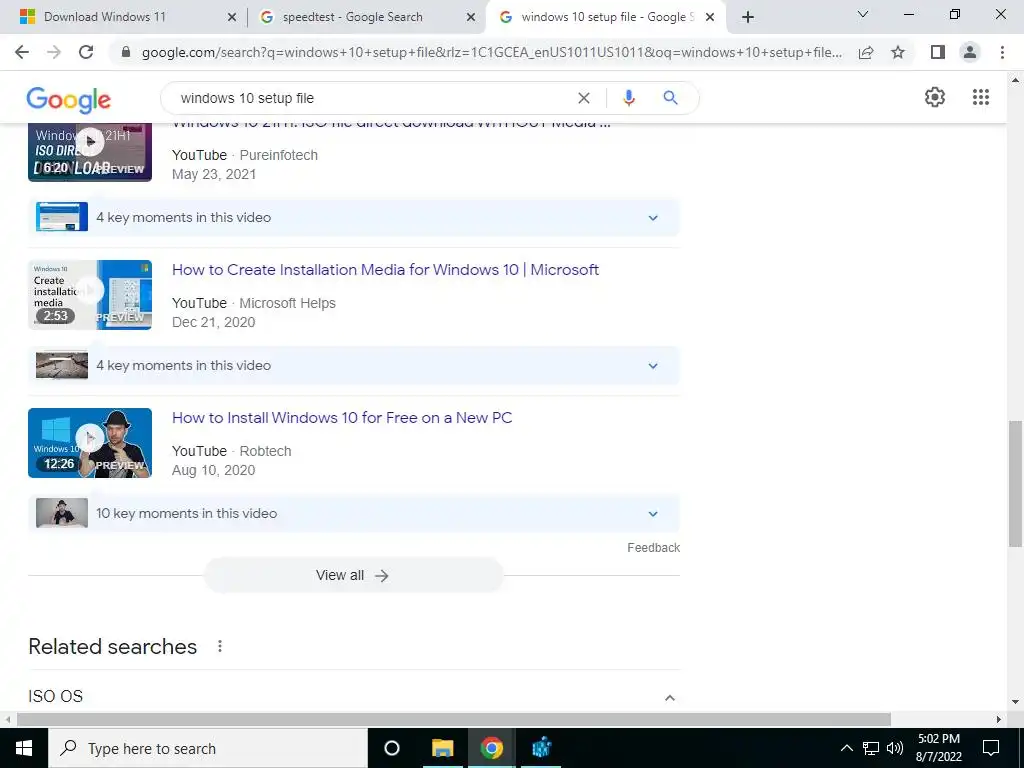This screenshot has width=1024, height=768.
Task: Open How to Create Installation Media link
Action: [x=385, y=270]
